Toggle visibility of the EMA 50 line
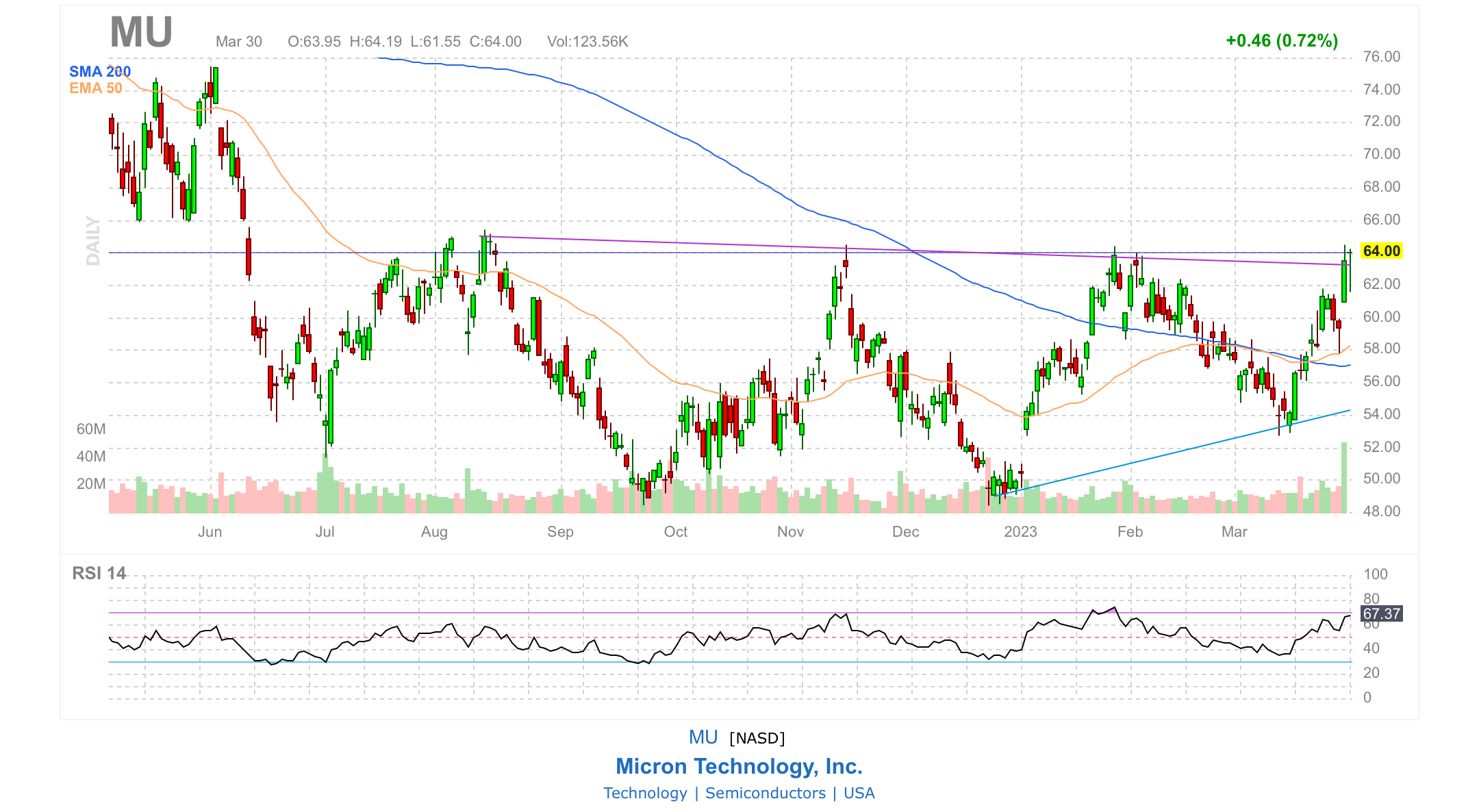Image resolution: width=1479 pixels, height=812 pixels. pyautogui.click(x=94, y=88)
